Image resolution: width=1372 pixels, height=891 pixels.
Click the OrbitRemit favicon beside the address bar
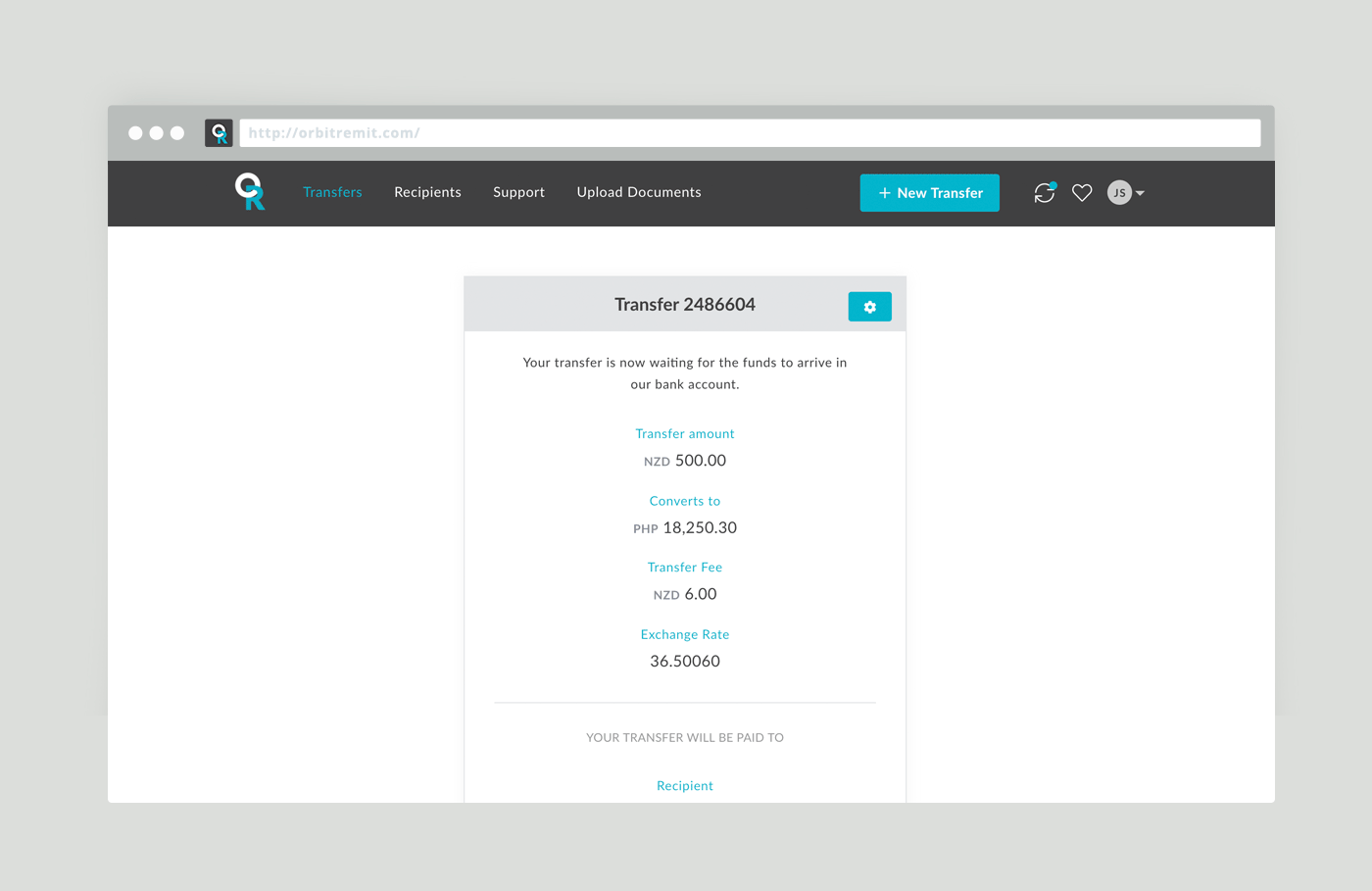click(219, 133)
